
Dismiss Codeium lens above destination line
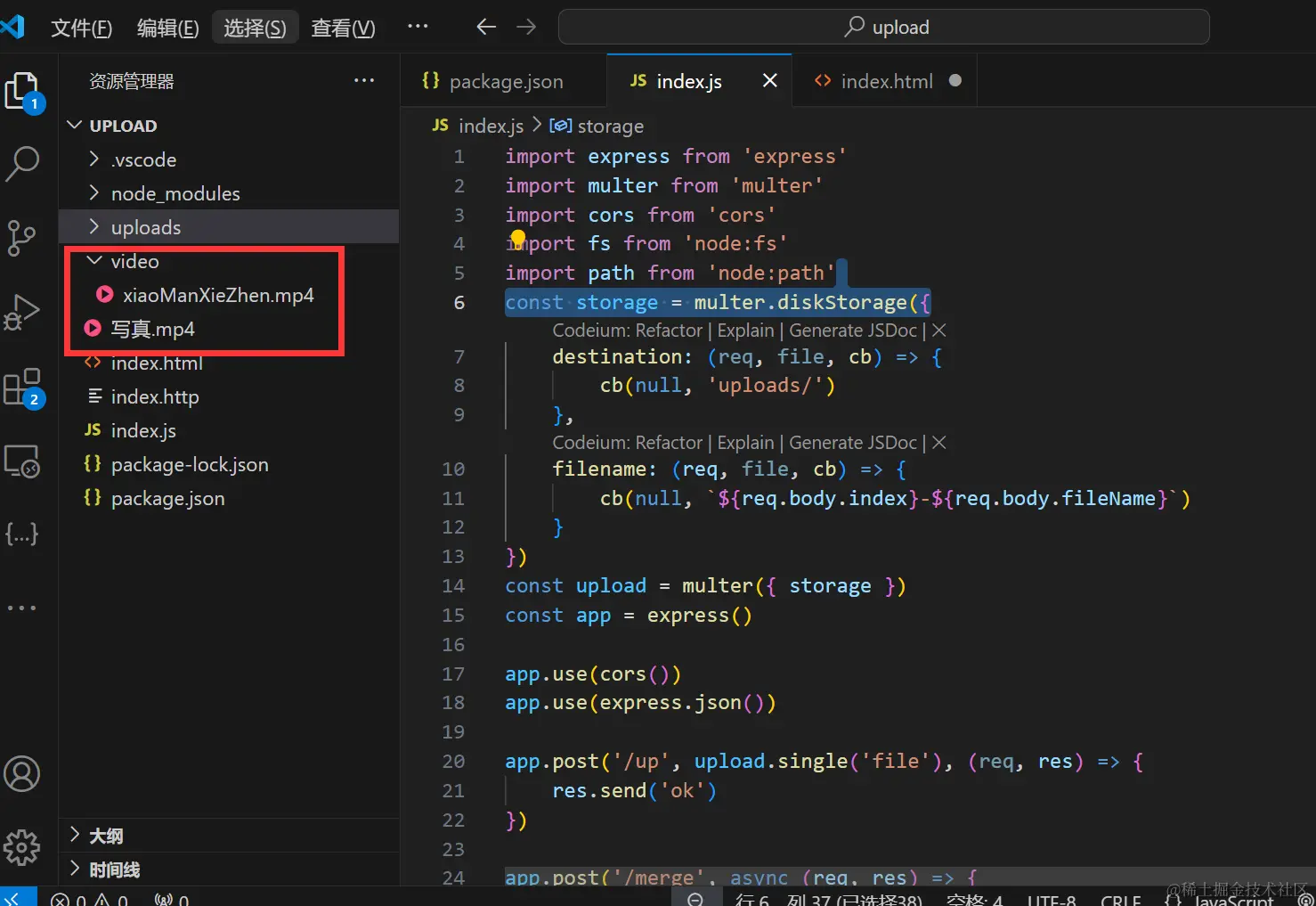938,331
